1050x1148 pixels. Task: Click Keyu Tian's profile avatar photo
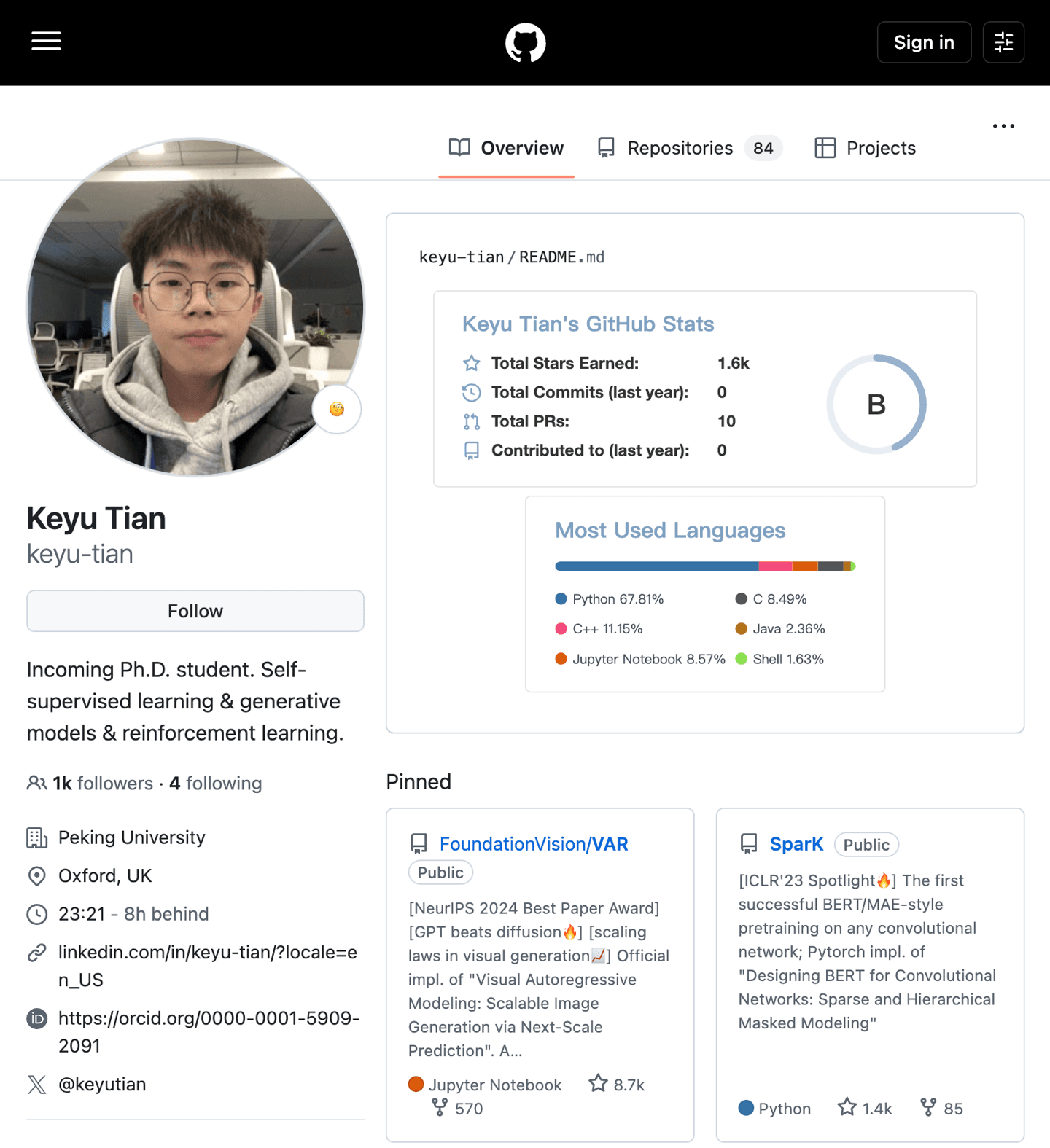click(195, 308)
